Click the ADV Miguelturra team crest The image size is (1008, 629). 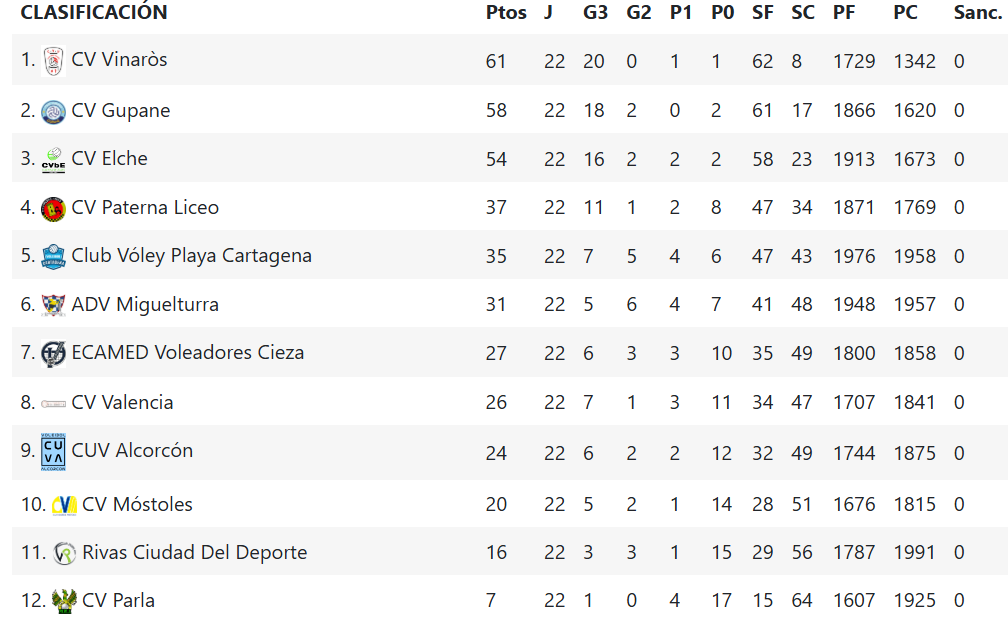[x=53, y=305]
